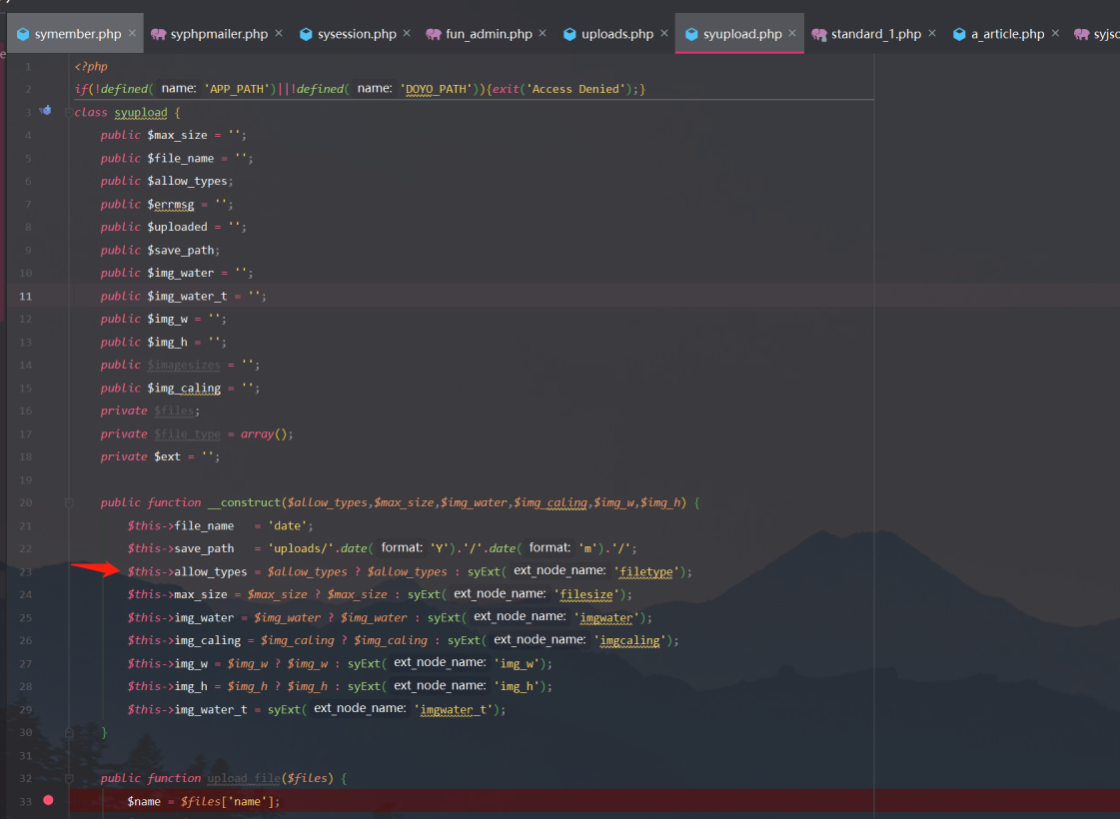Click the 'imgcaling' string on line 26

[x=629, y=640]
